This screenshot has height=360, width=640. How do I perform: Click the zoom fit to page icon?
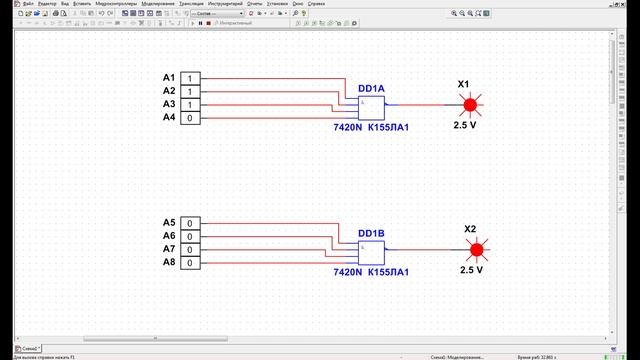coord(478,13)
